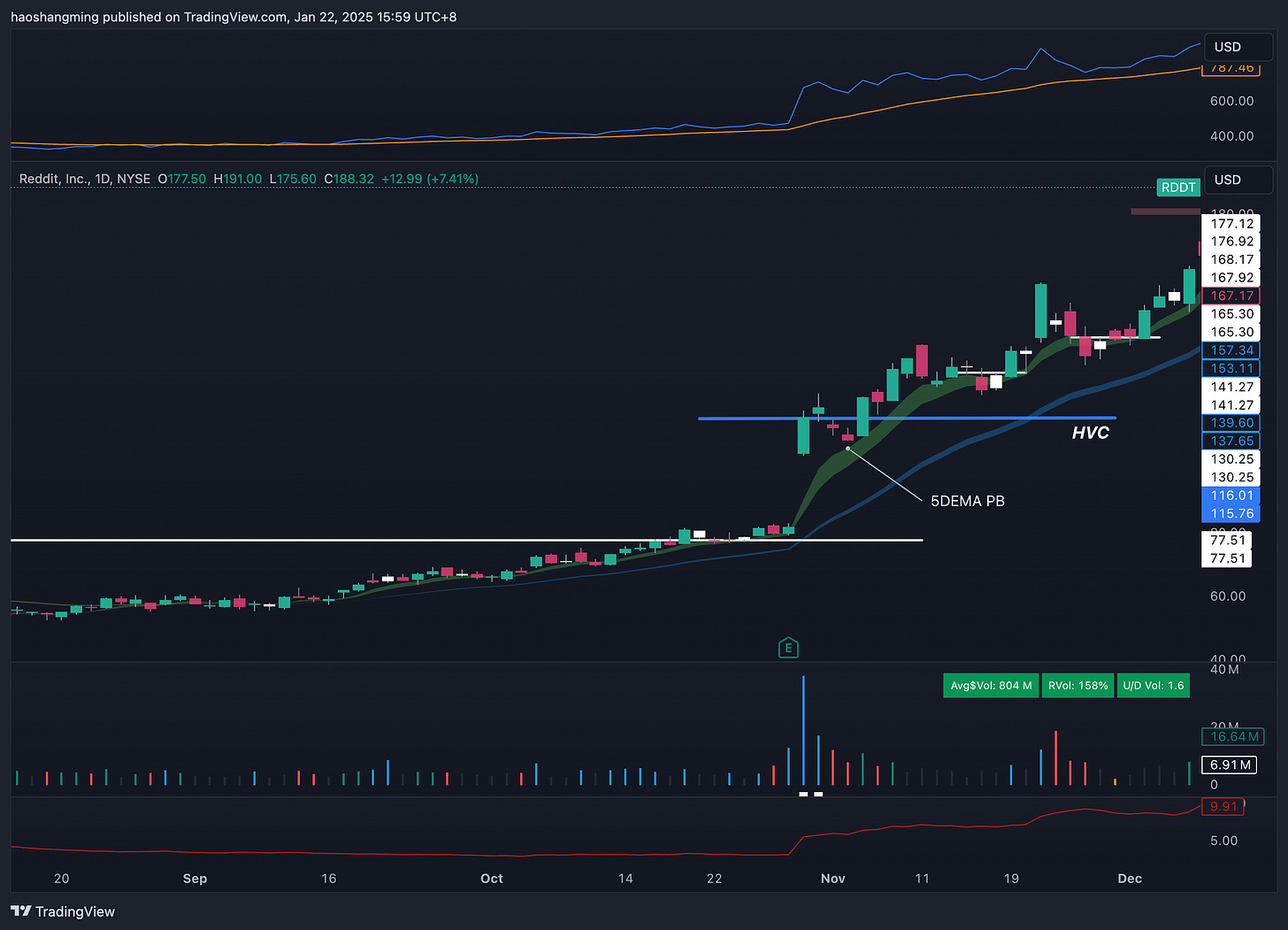Click the 176.92 price label
Viewport: 1288px width, 930px height.
pos(1231,242)
